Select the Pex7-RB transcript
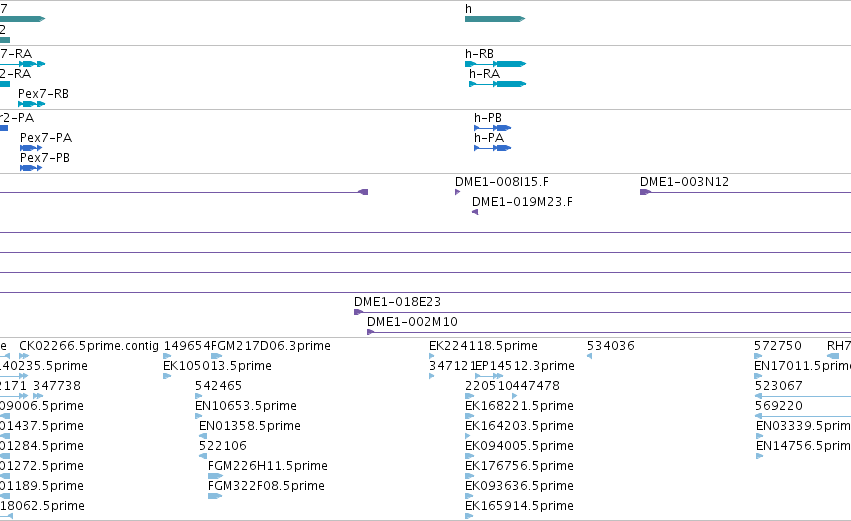The height and width of the screenshot is (521, 851). (x=31, y=104)
